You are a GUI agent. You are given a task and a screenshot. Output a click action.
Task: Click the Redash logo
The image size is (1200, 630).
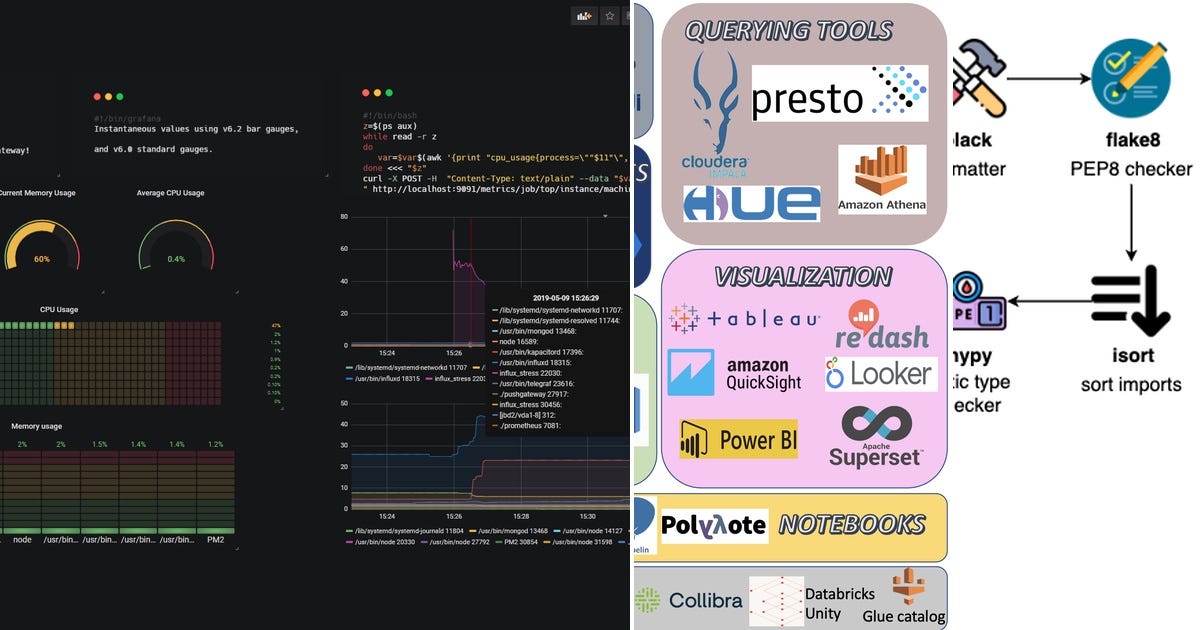coord(882,323)
